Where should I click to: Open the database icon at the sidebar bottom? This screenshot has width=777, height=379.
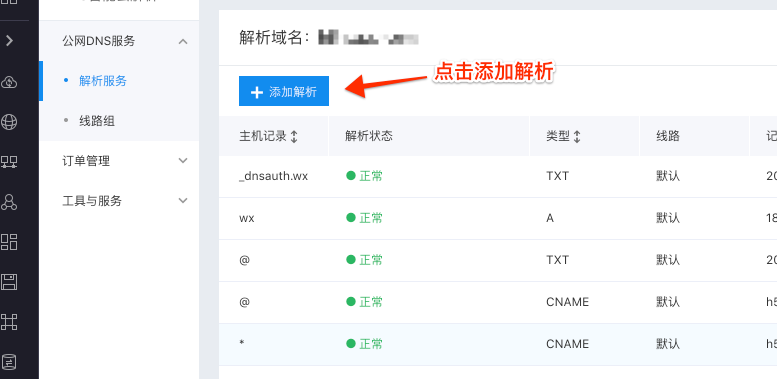[x=9, y=362]
